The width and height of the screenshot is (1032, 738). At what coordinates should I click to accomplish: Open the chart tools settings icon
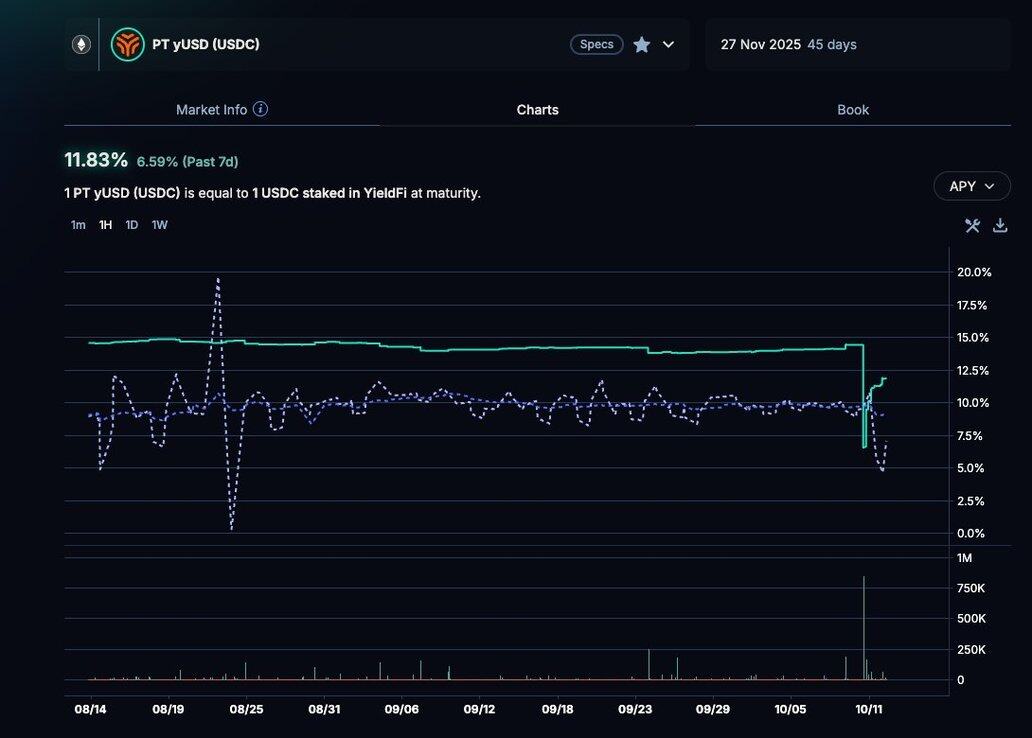click(972, 225)
